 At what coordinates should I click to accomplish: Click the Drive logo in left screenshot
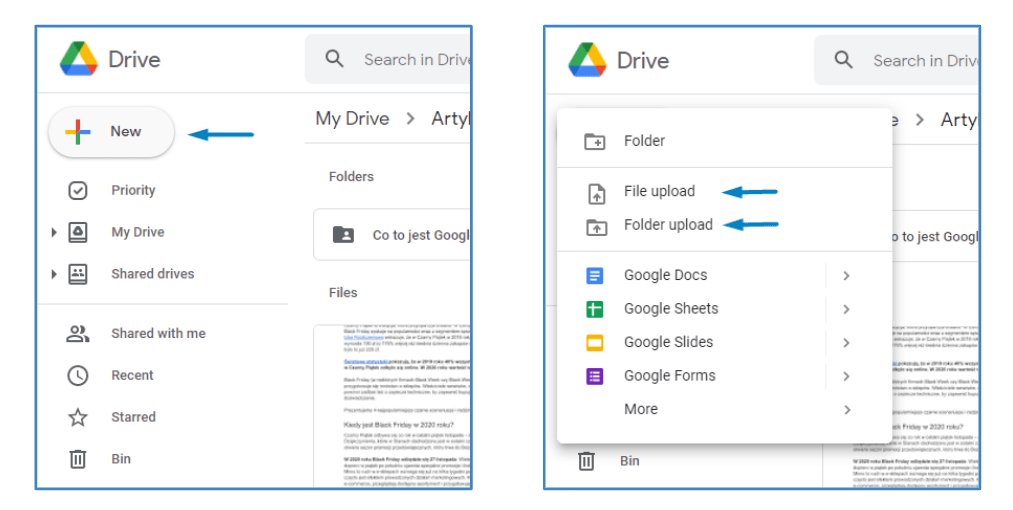tap(79, 59)
